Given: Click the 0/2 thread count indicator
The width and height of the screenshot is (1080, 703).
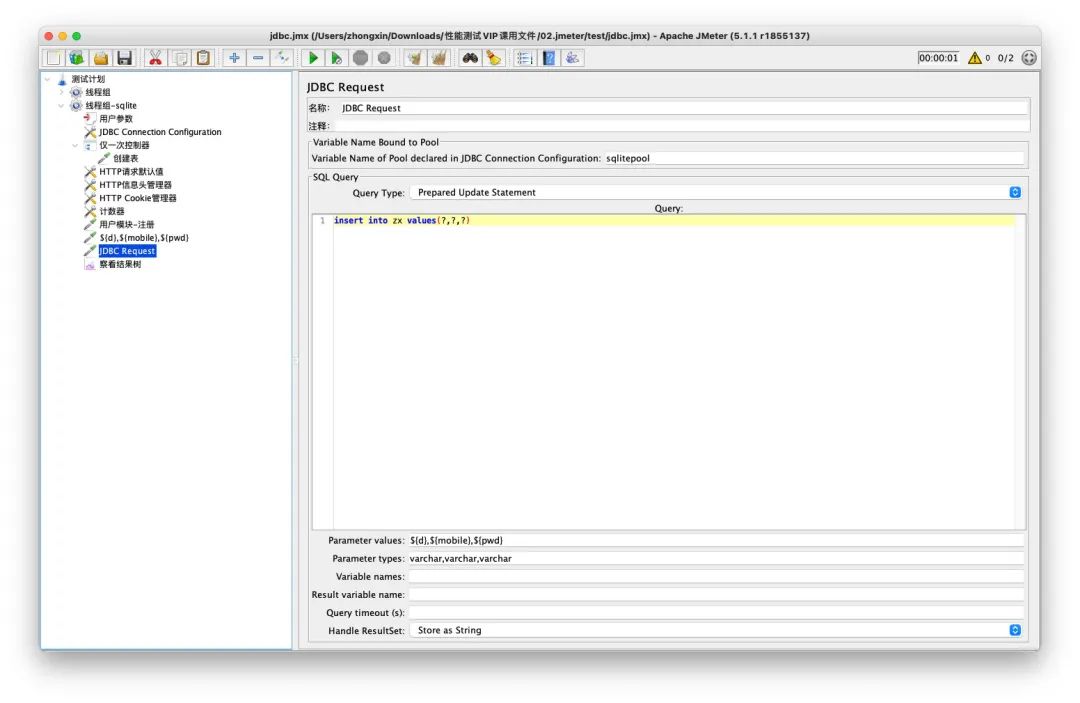Looking at the screenshot, I should (1006, 58).
